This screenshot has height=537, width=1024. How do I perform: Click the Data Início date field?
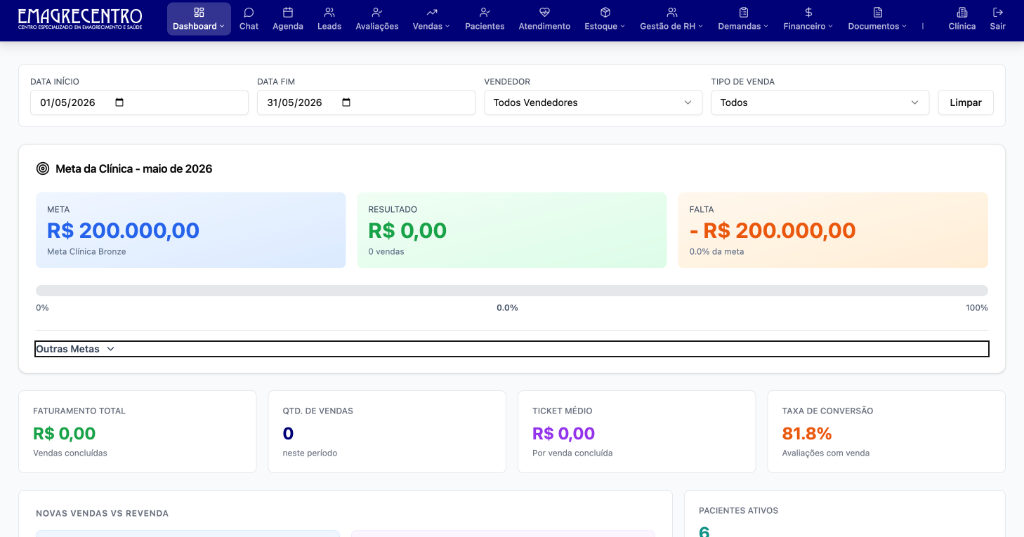[139, 103]
